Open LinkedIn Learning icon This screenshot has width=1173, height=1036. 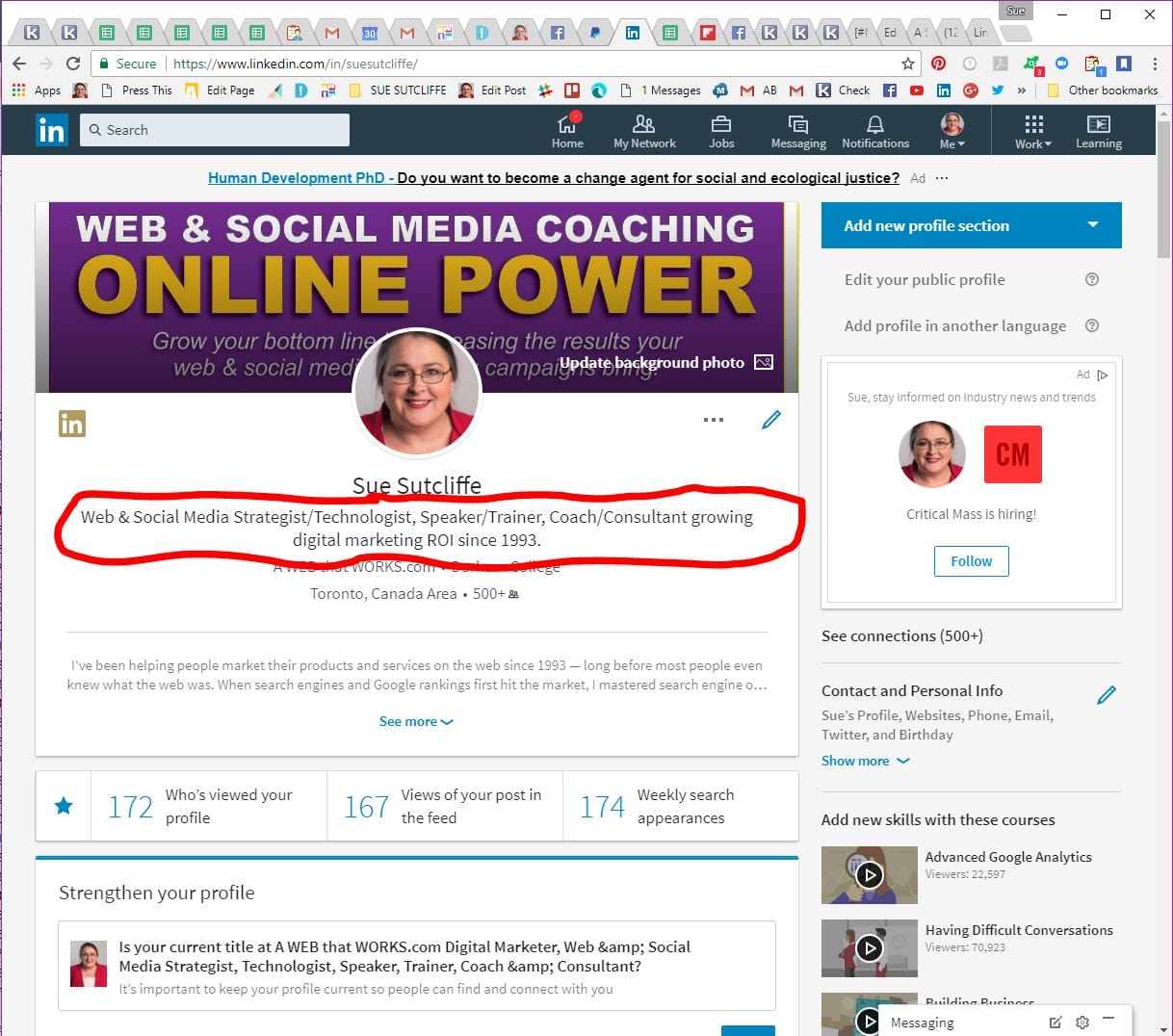pyautogui.click(x=1098, y=126)
